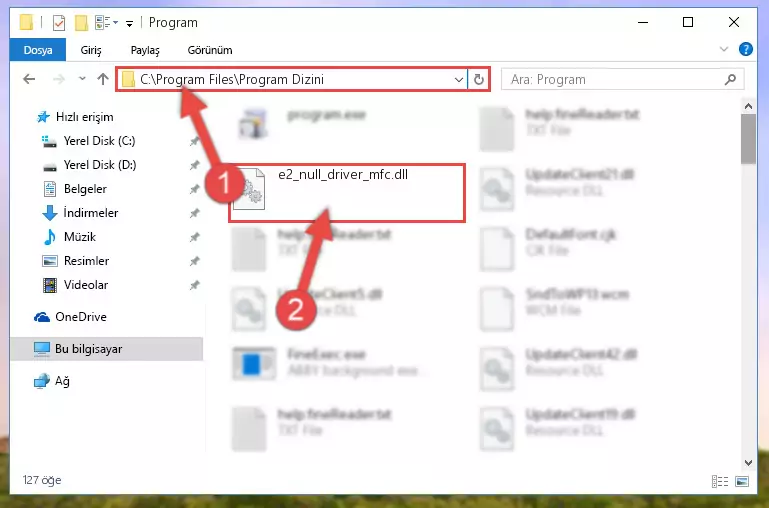Screen dimensions: 769x508
Task: Click the back navigation arrow
Action: (x=29, y=79)
